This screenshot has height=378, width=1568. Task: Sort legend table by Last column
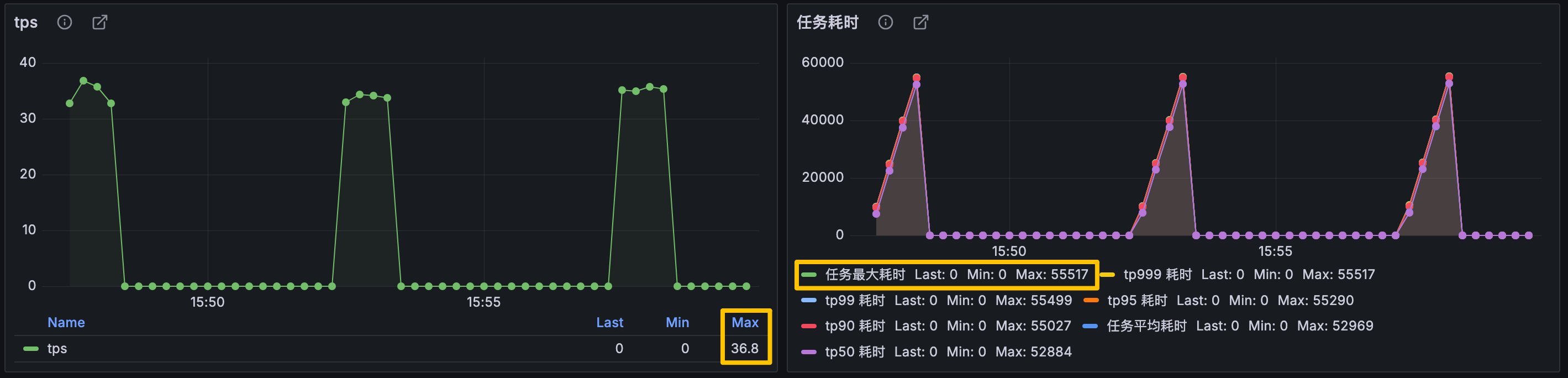tap(610, 323)
